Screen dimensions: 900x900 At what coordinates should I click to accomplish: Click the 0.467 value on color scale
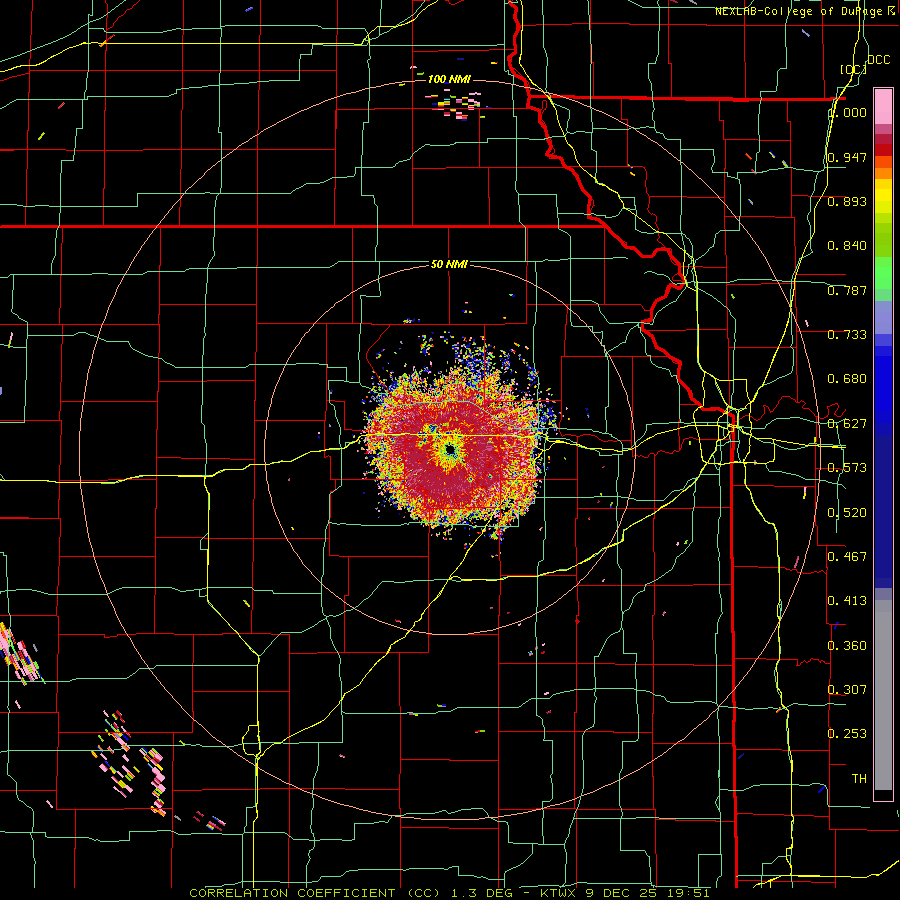[847, 556]
